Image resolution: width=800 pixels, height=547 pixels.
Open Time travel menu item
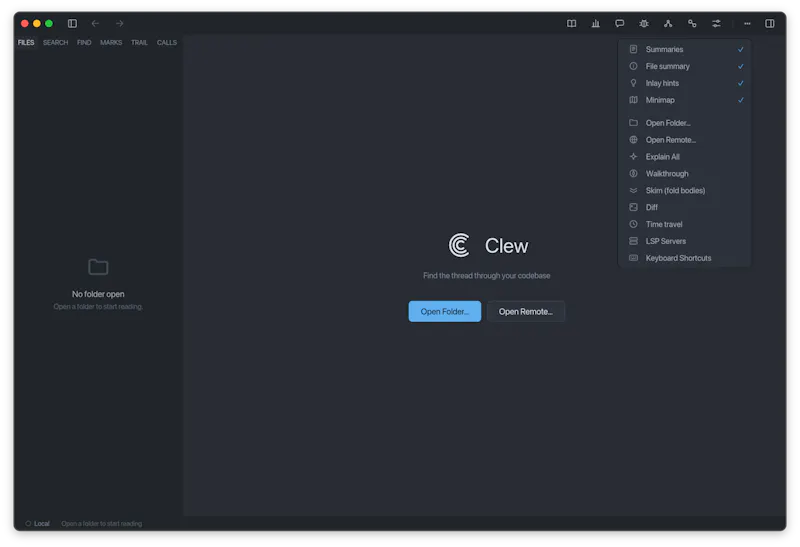pos(685,224)
